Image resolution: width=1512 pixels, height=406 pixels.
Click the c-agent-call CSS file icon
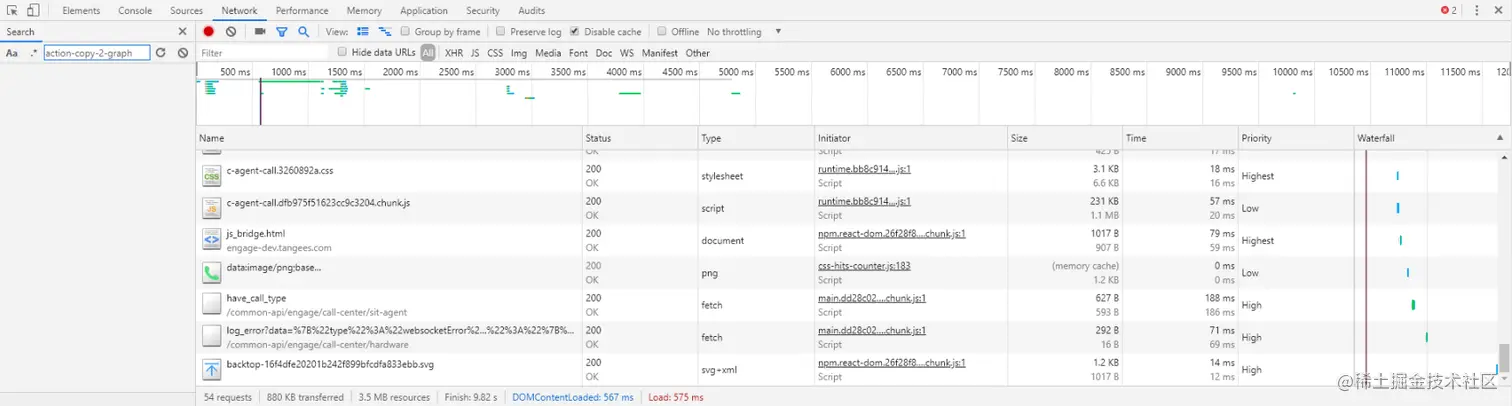(212, 176)
